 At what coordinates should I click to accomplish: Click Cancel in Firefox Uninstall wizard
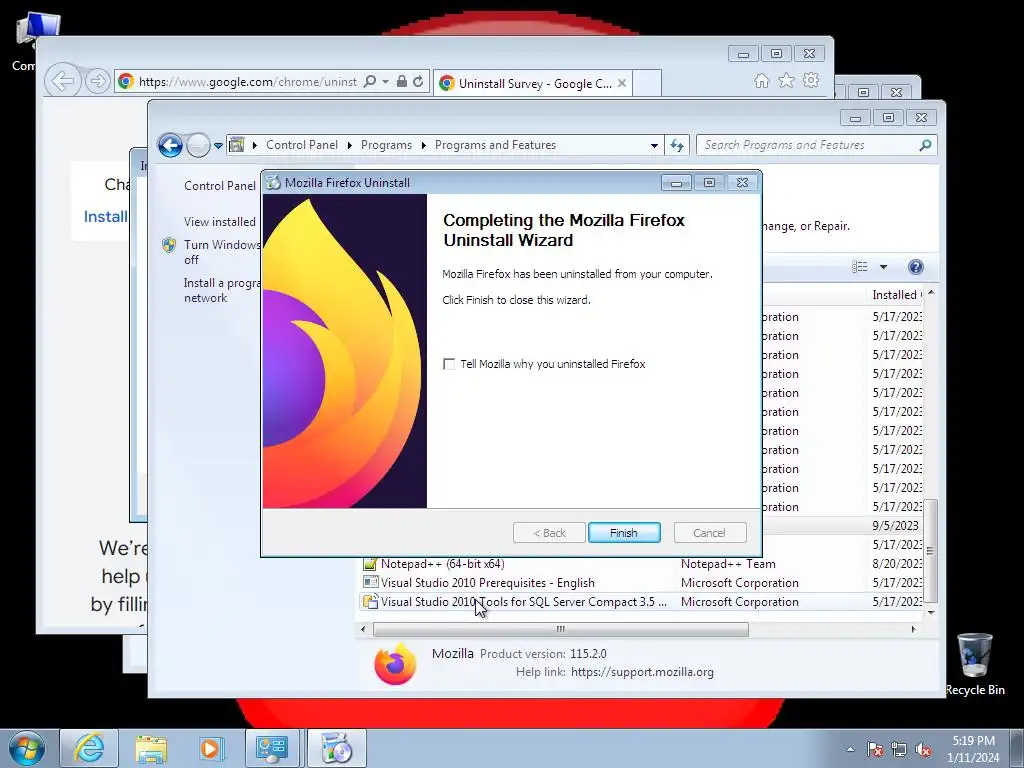pos(709,533)
